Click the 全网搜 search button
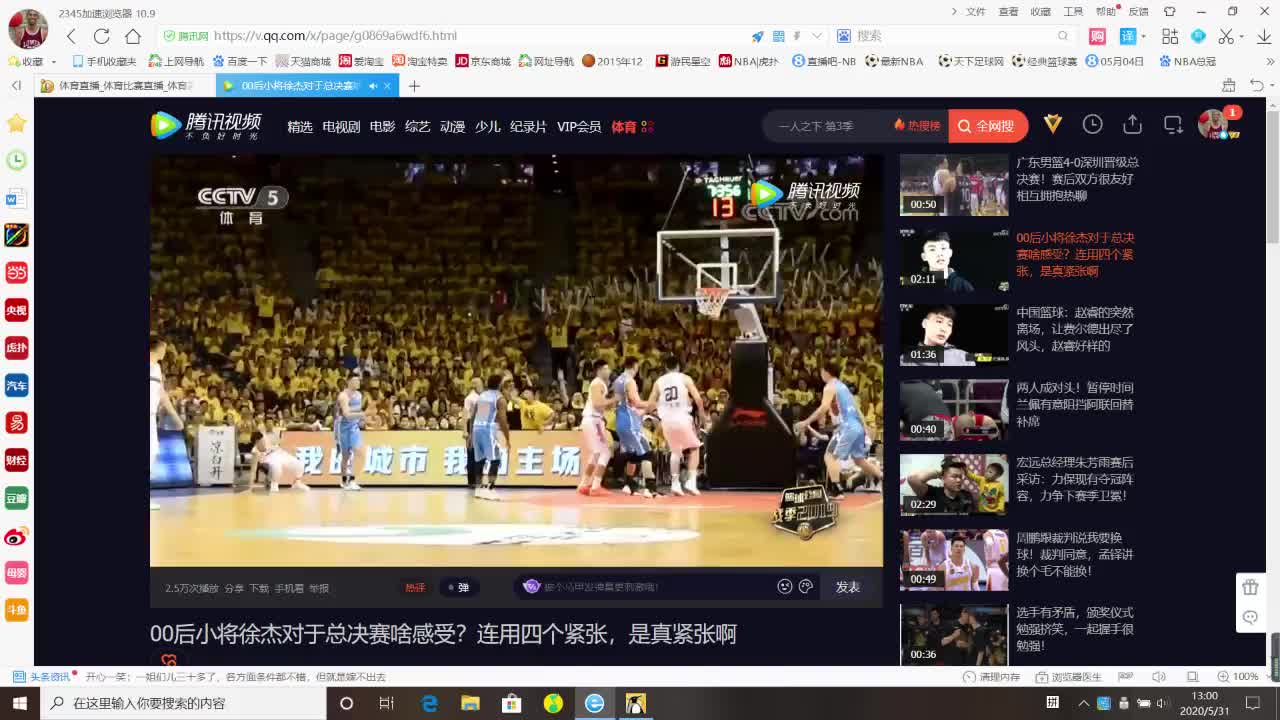The height and width of the screenshot is (720, 1280). tap(987, 126)
